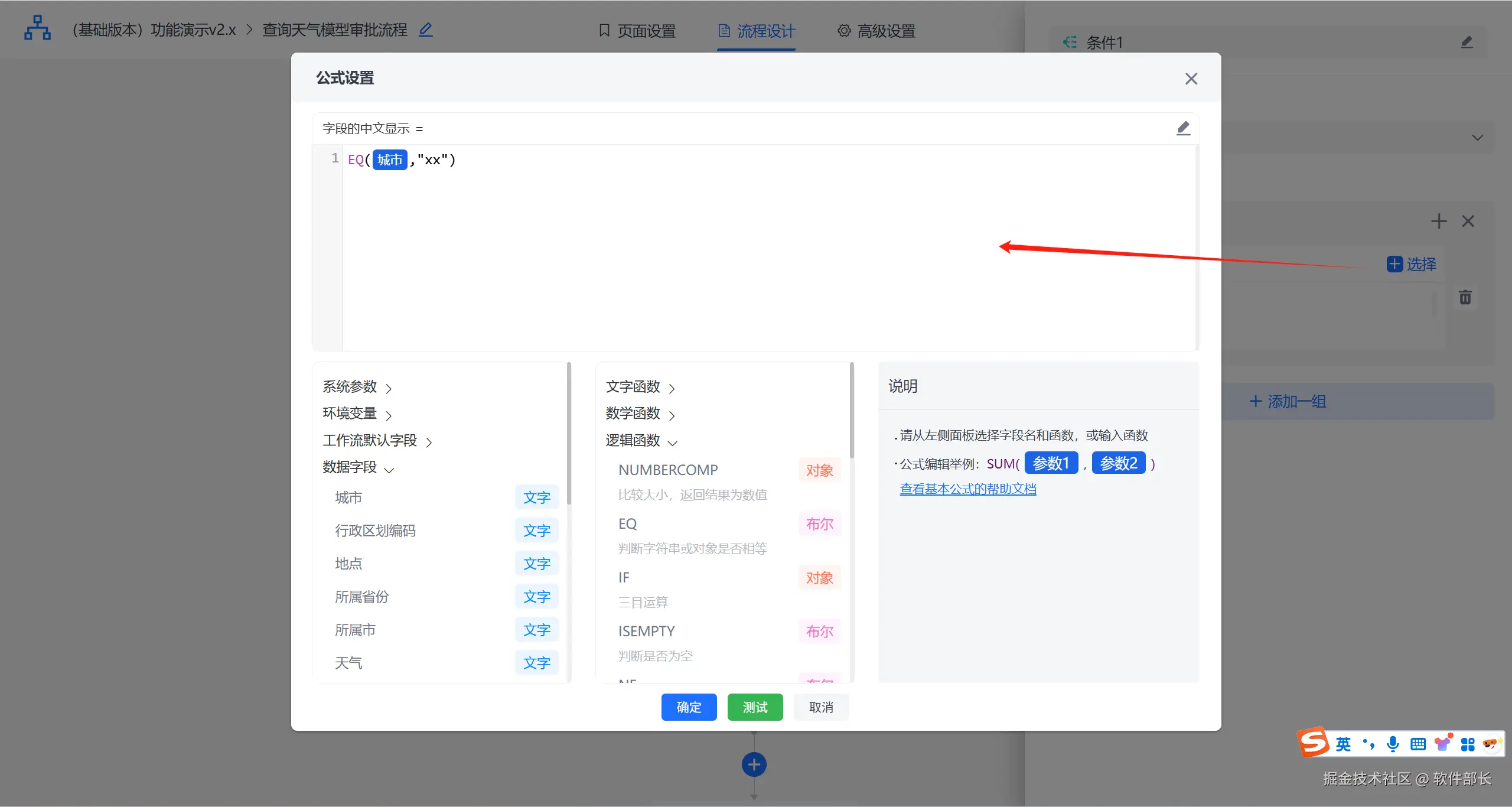Click the 确定 button
1512x807 pixels.
pos(689,707)
